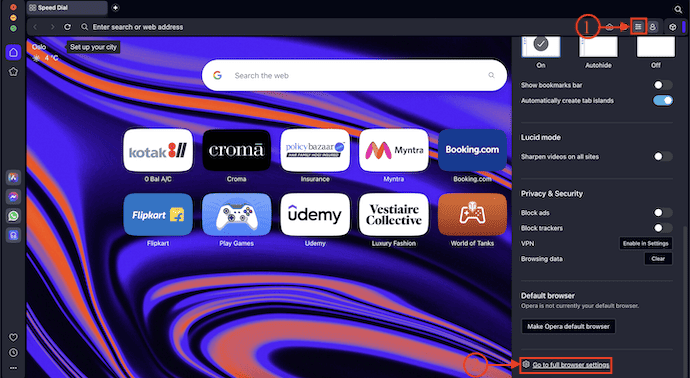Click the reload page icon
The width and height of the screenshot is (690, 378).
coord(67,27)
